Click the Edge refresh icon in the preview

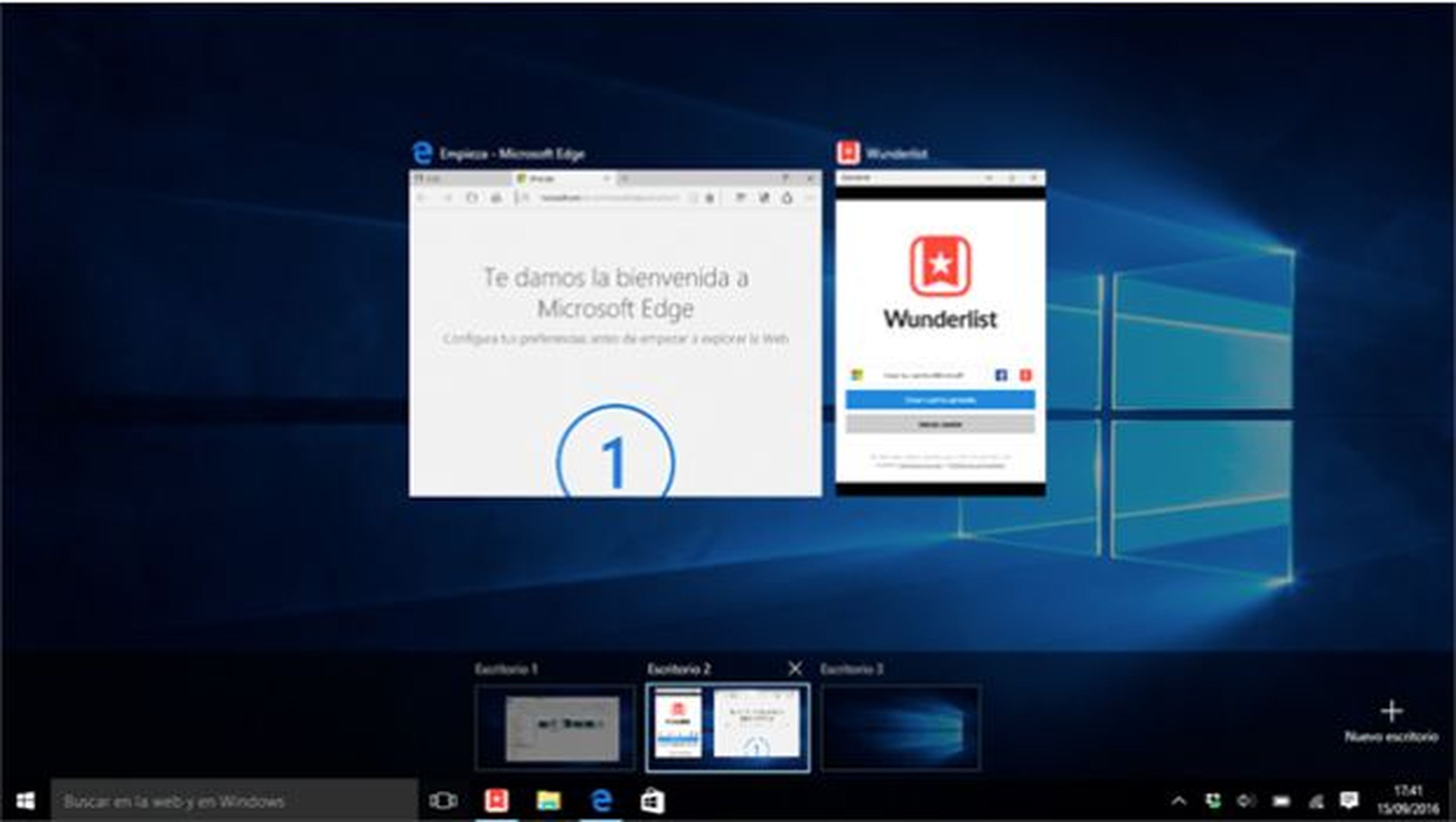[x=471, y=198]
